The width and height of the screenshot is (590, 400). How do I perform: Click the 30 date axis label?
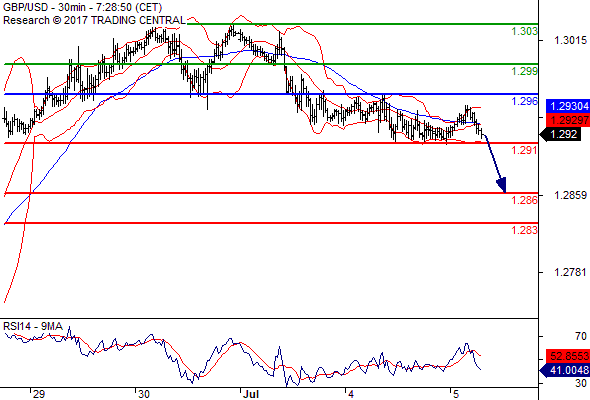tap(143, 394)
